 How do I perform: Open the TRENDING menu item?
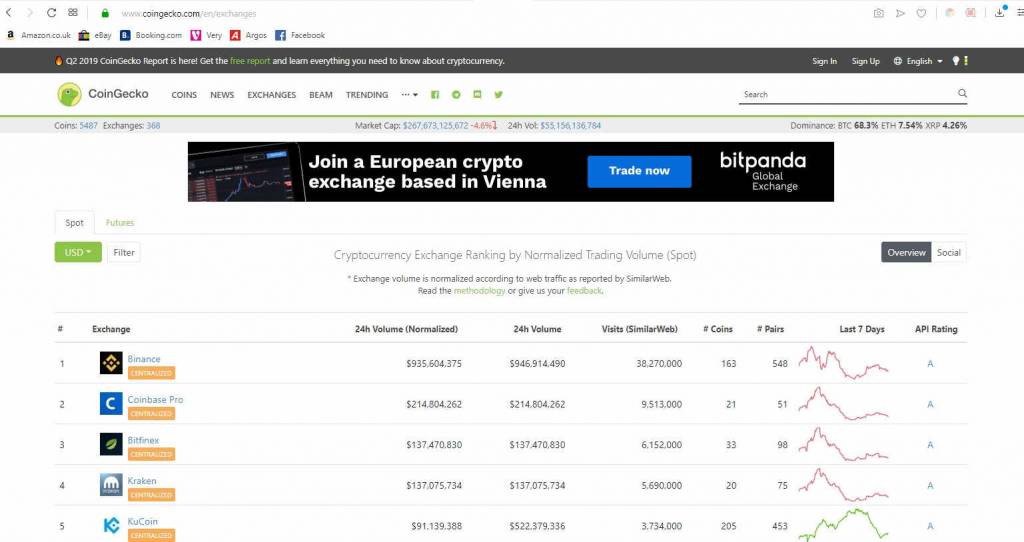[366, 95]
